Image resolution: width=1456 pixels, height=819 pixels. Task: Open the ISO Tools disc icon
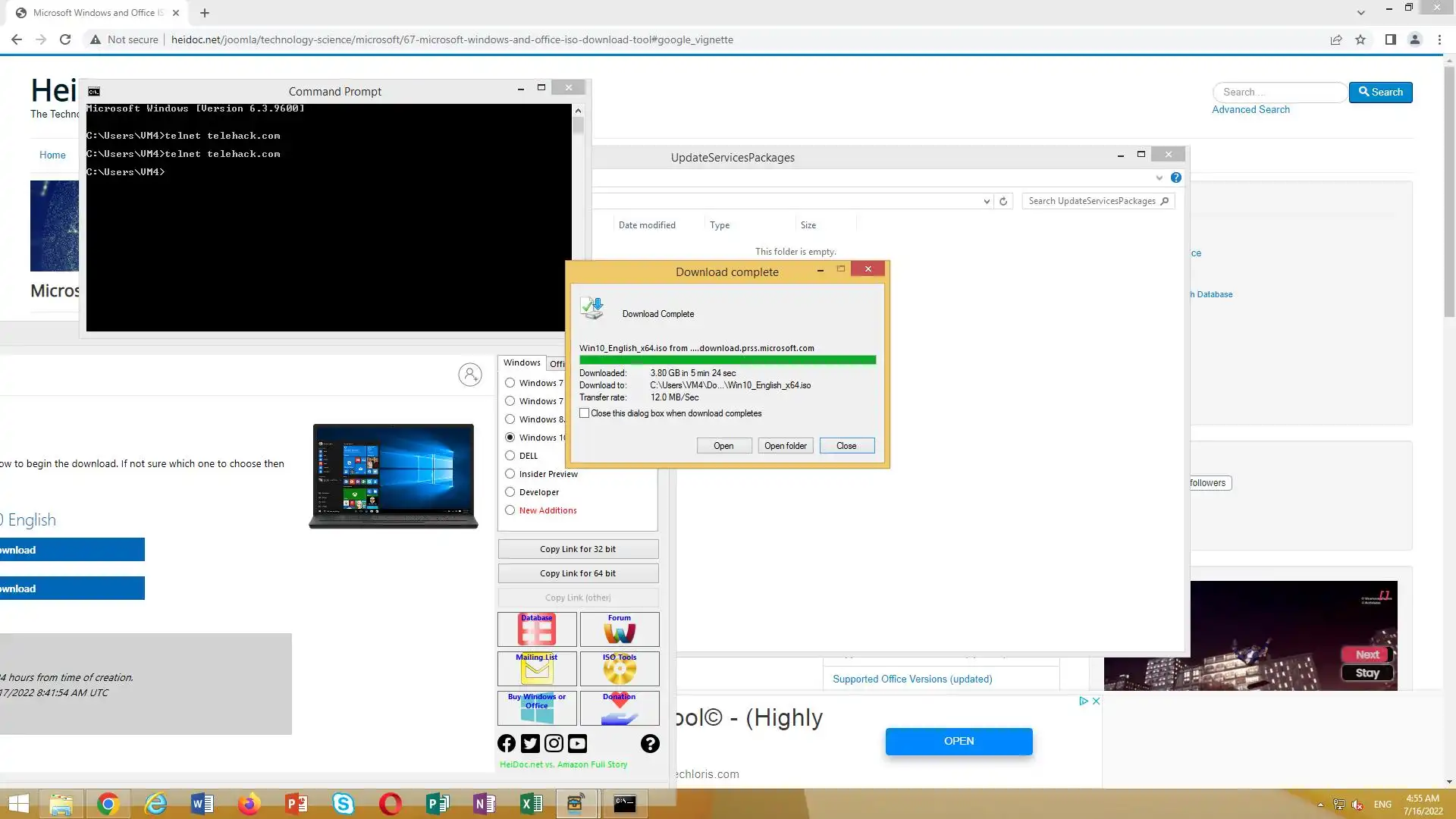click(619, 669)
